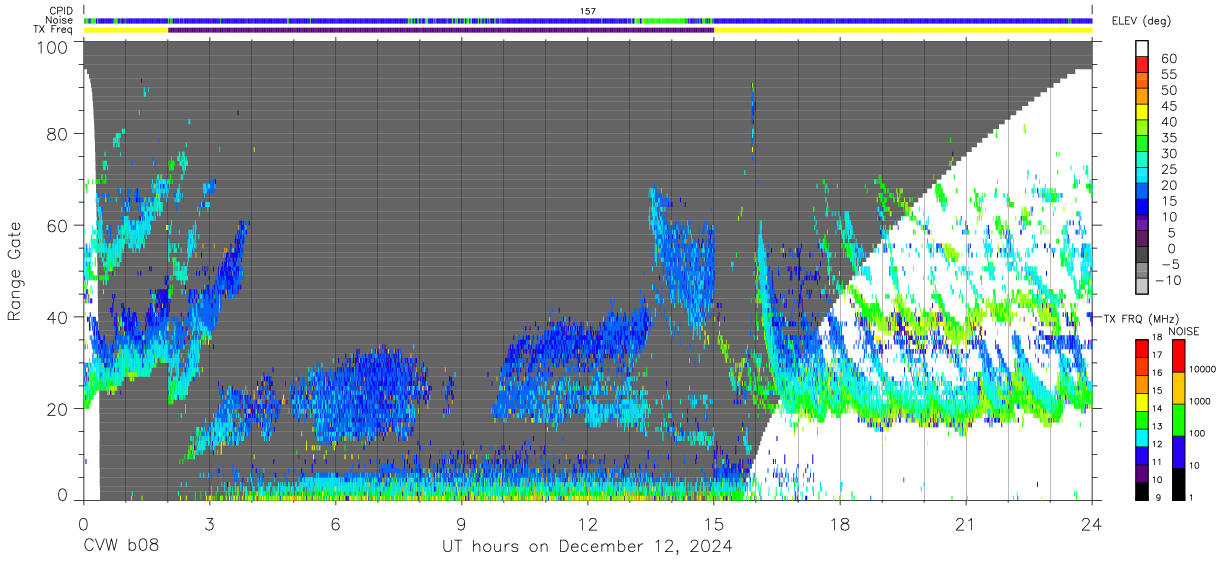This screenshot has height=567, width=1228.
Task: Click the 'CVW b08' radar beam label
Action: coord(120,546)
